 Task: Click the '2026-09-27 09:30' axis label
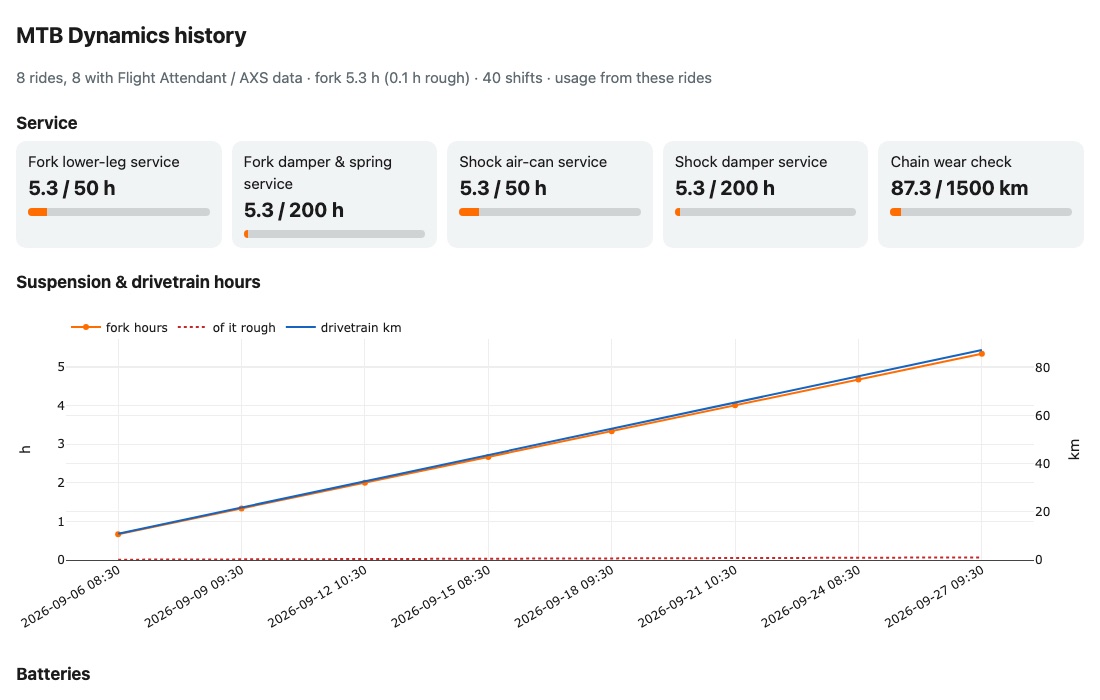934,597
